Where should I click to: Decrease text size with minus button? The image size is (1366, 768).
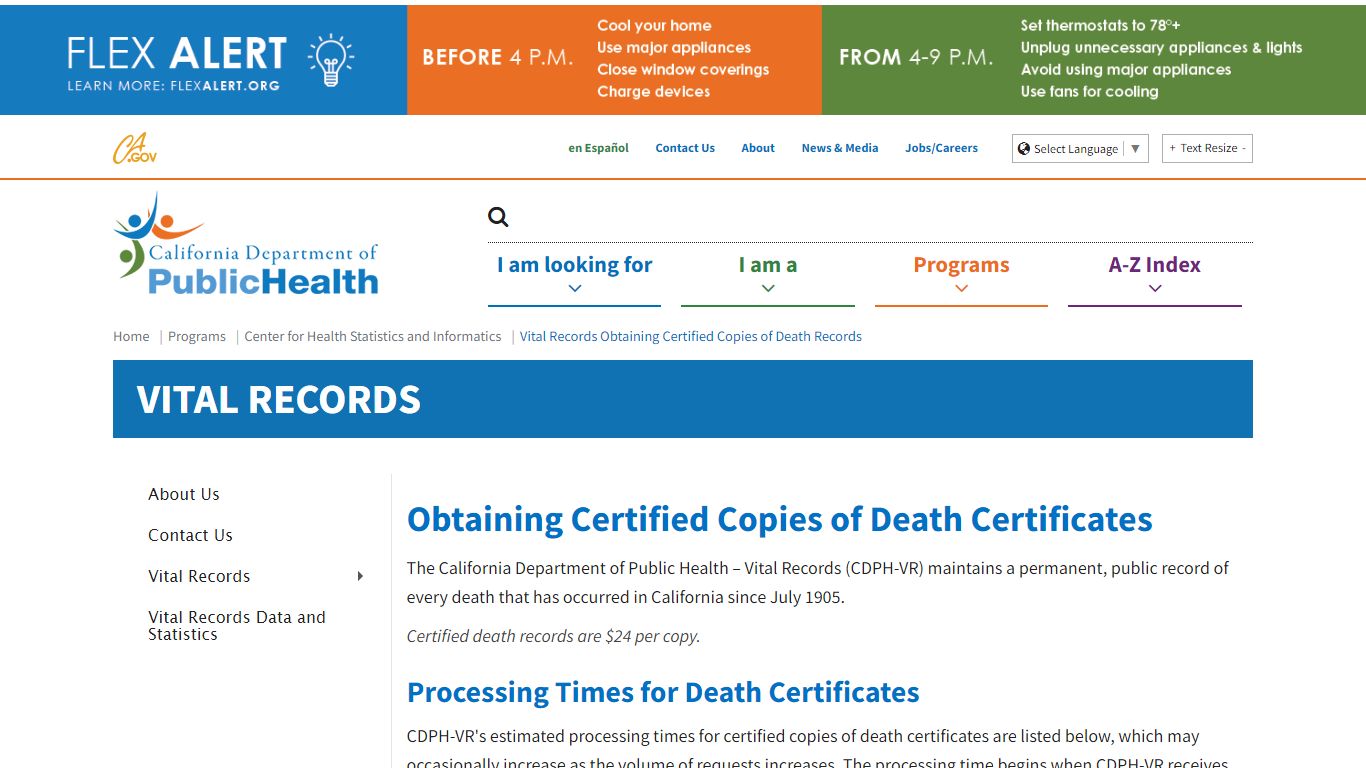(x=1244, y=148)
